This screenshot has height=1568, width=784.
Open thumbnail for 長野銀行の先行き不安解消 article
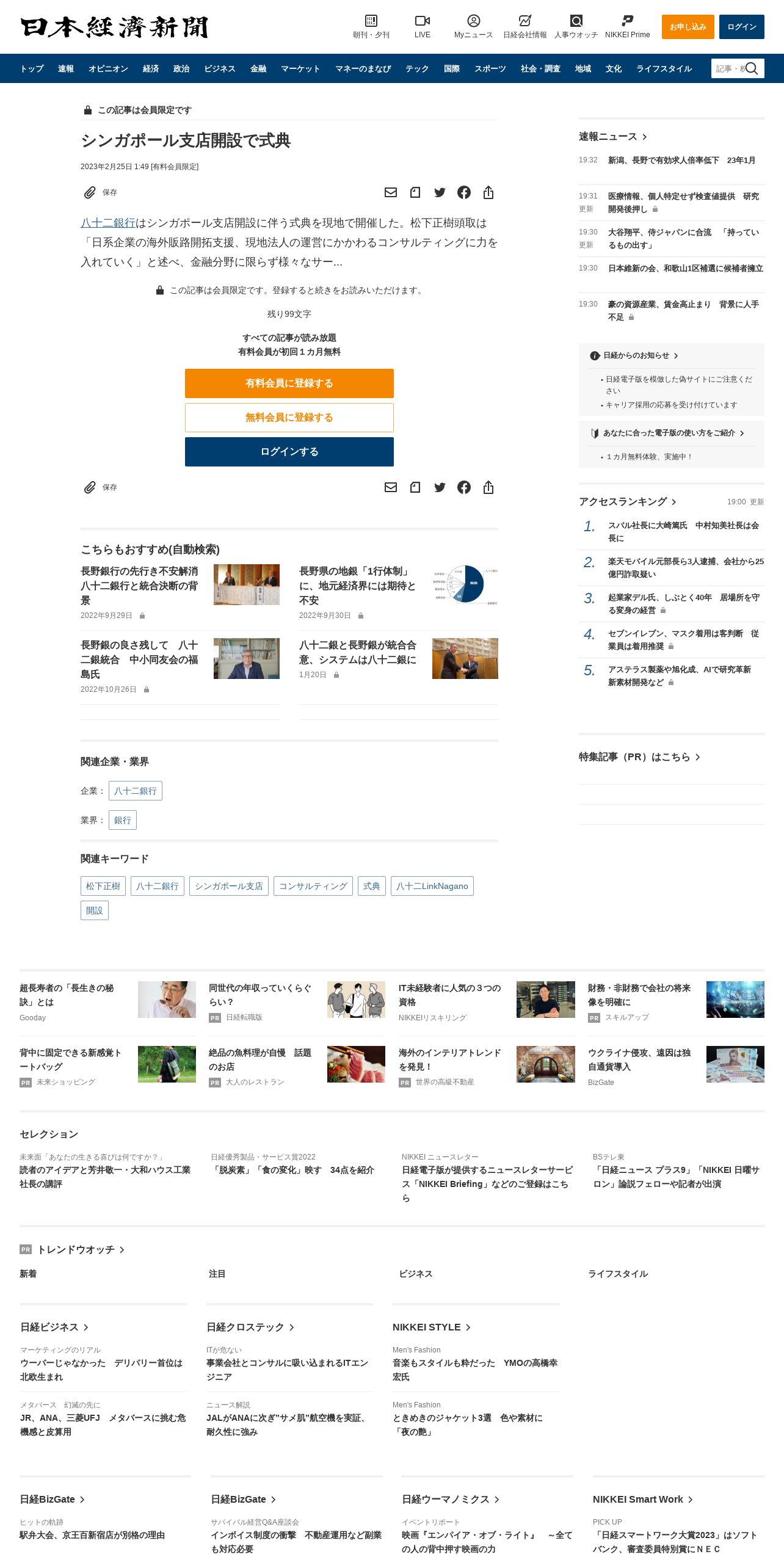point(247,584)
